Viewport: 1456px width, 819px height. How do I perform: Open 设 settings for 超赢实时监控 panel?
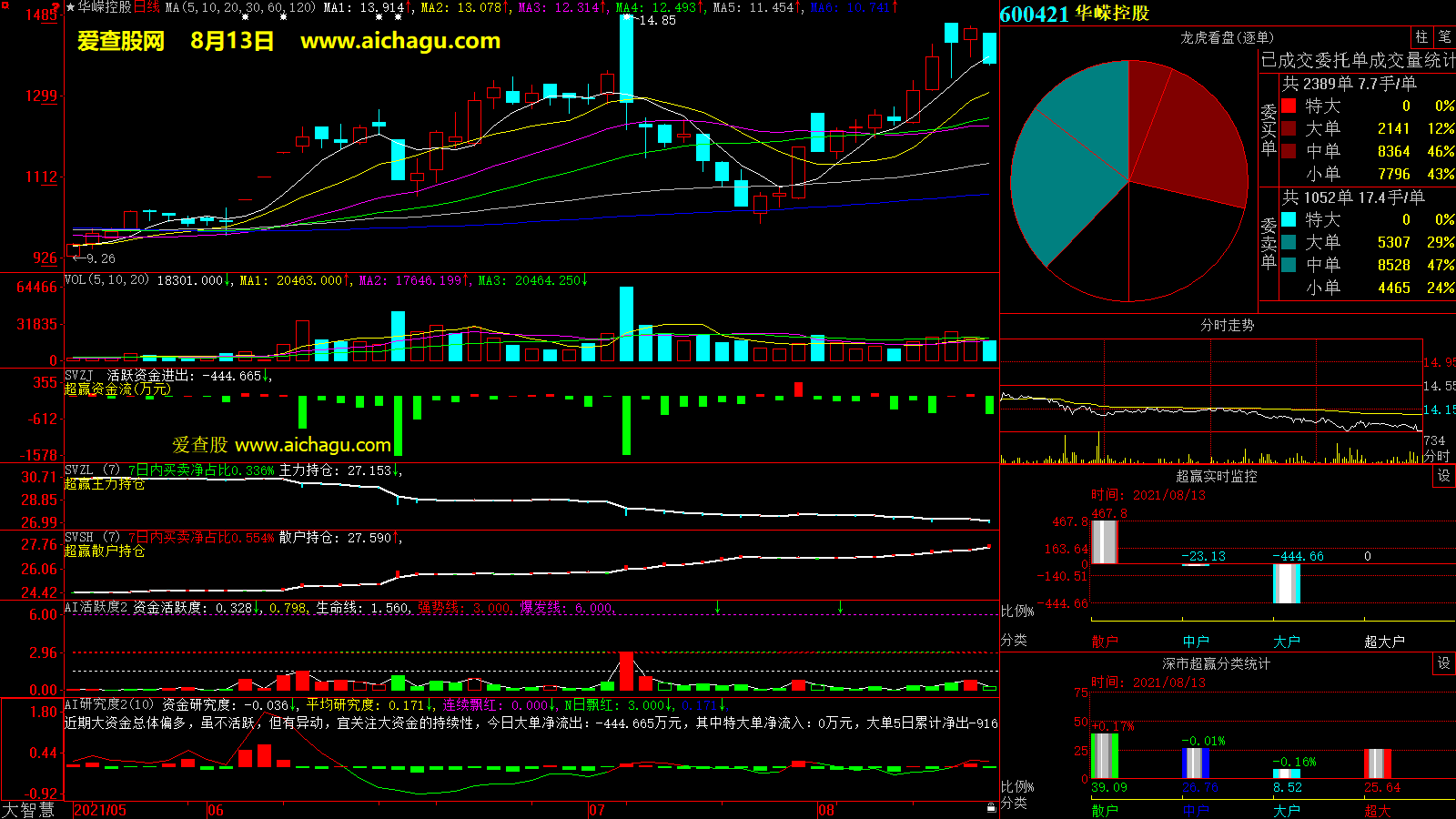pos(1443,476)
